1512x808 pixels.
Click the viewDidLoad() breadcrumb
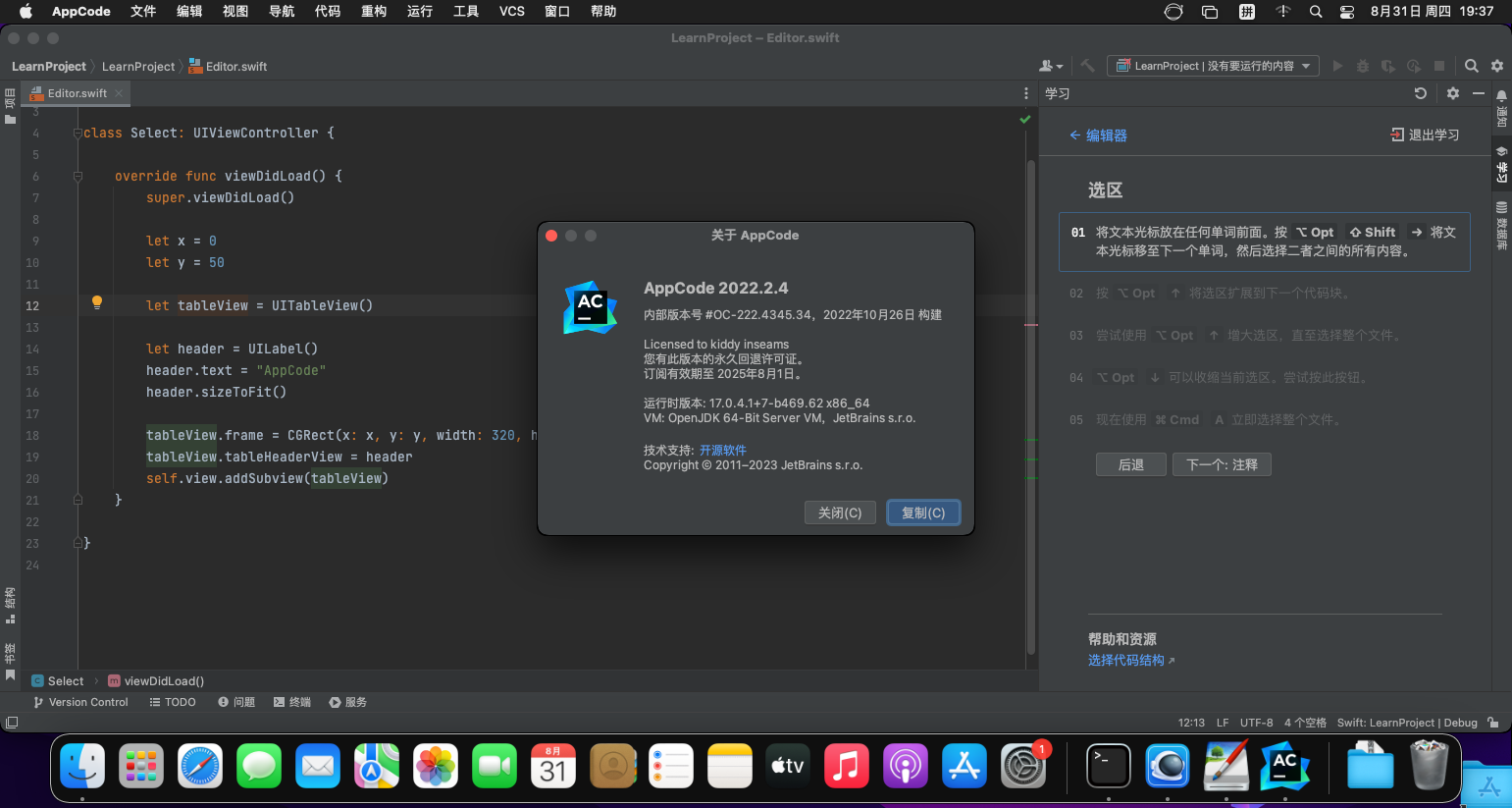point(156,681)
